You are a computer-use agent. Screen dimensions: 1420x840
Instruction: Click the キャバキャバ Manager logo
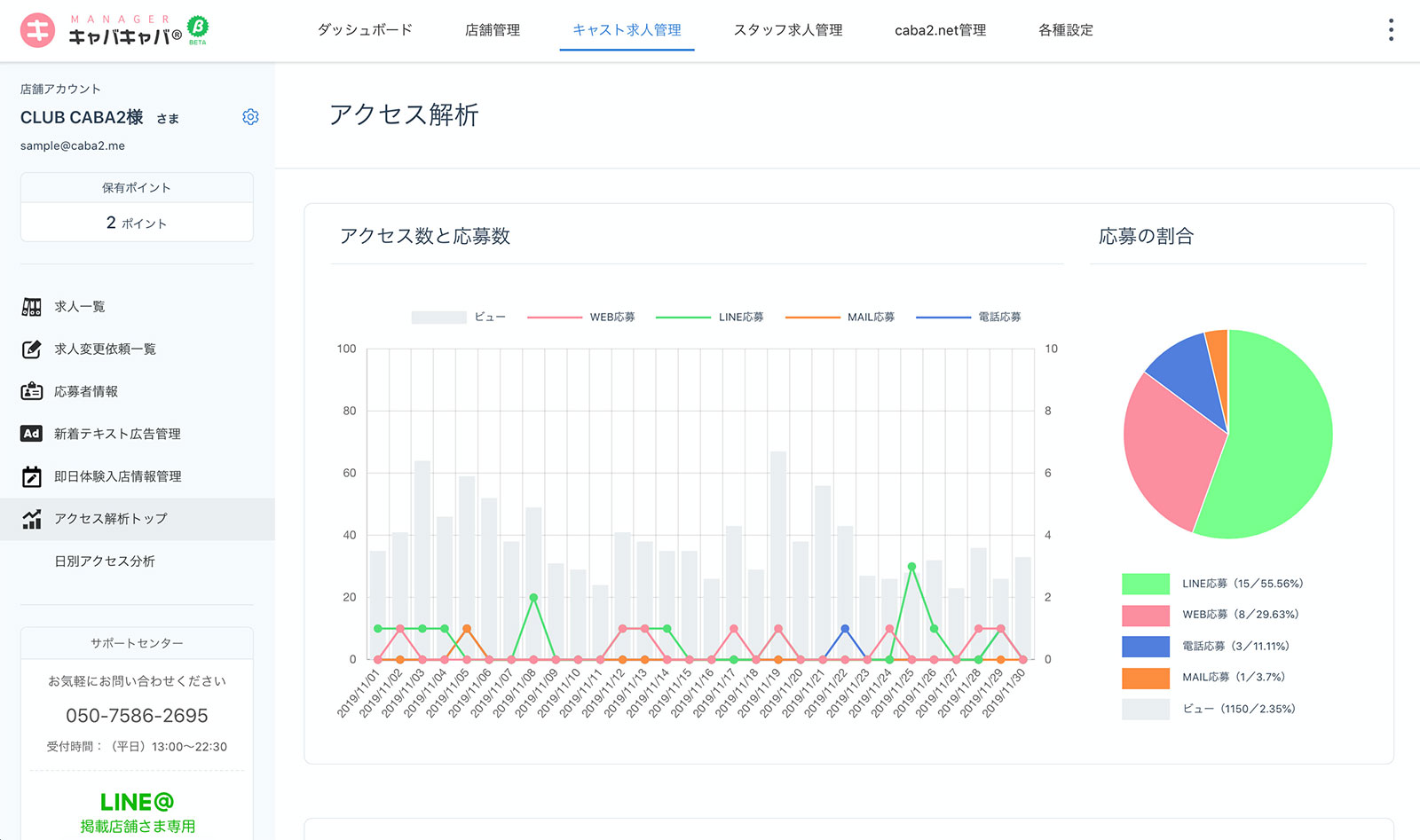click(114, 31)
